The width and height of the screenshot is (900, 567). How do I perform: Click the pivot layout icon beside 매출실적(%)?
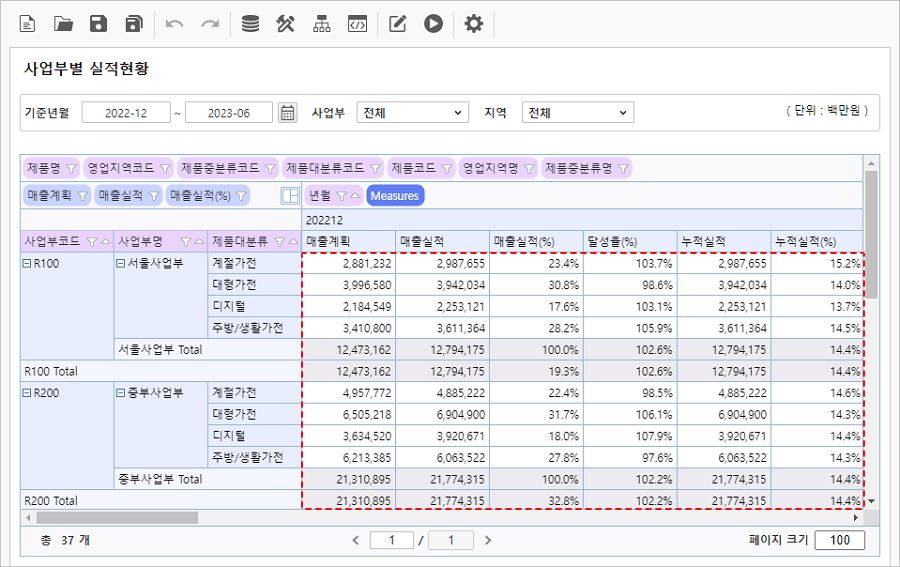click(290, 196)
